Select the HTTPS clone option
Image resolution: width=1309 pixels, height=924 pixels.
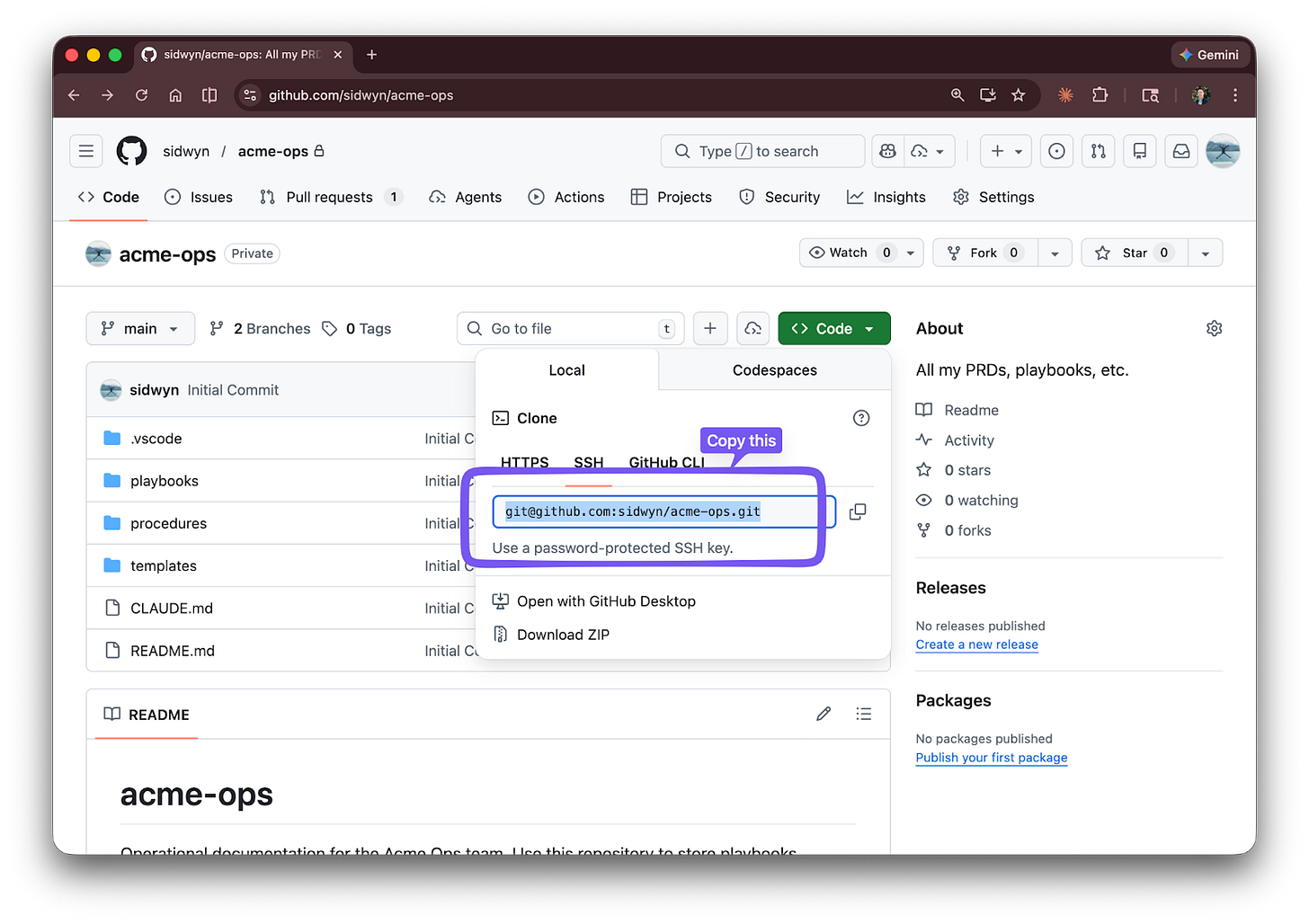(525, 462)
